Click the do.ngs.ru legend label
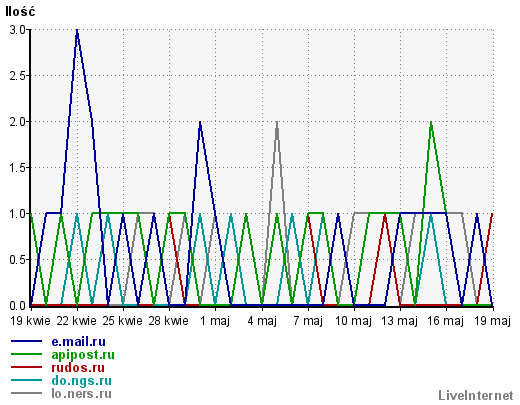 [x=82, y=381]
